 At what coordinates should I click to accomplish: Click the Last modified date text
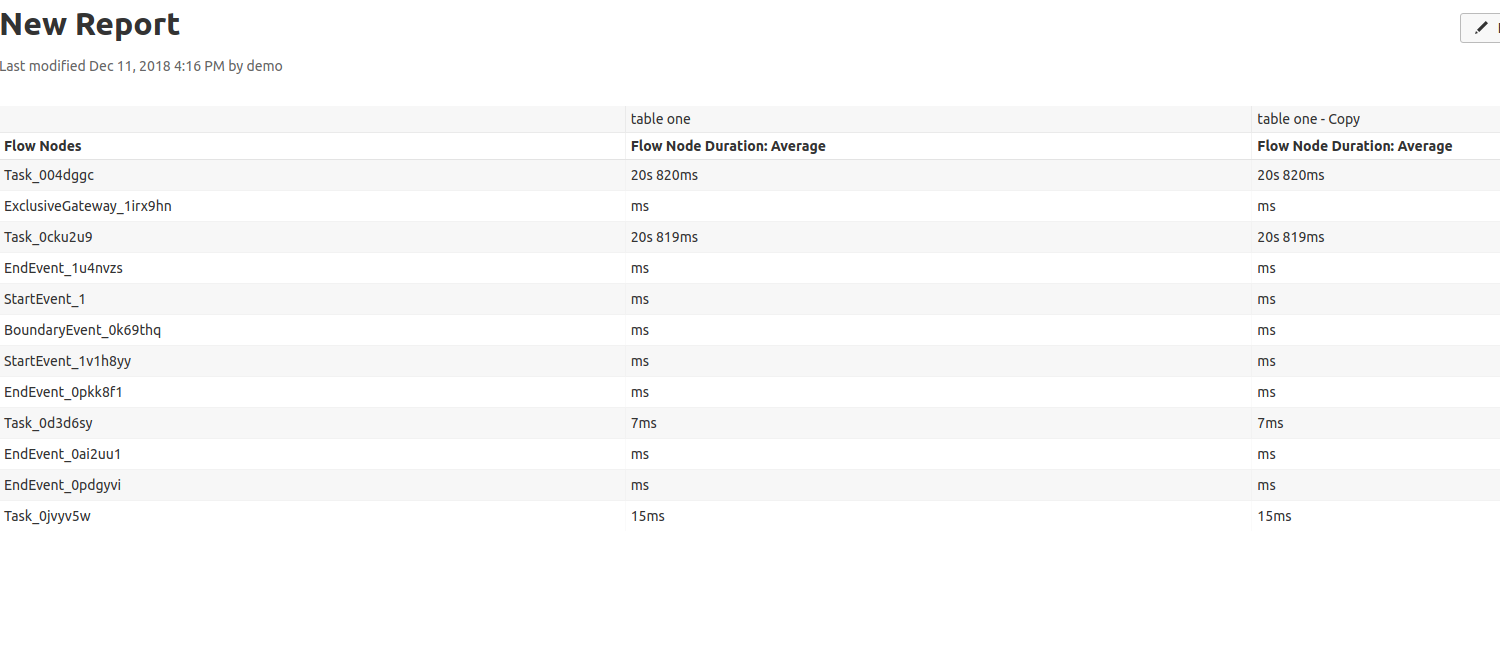pyautogui.click(x=141, y=66)
